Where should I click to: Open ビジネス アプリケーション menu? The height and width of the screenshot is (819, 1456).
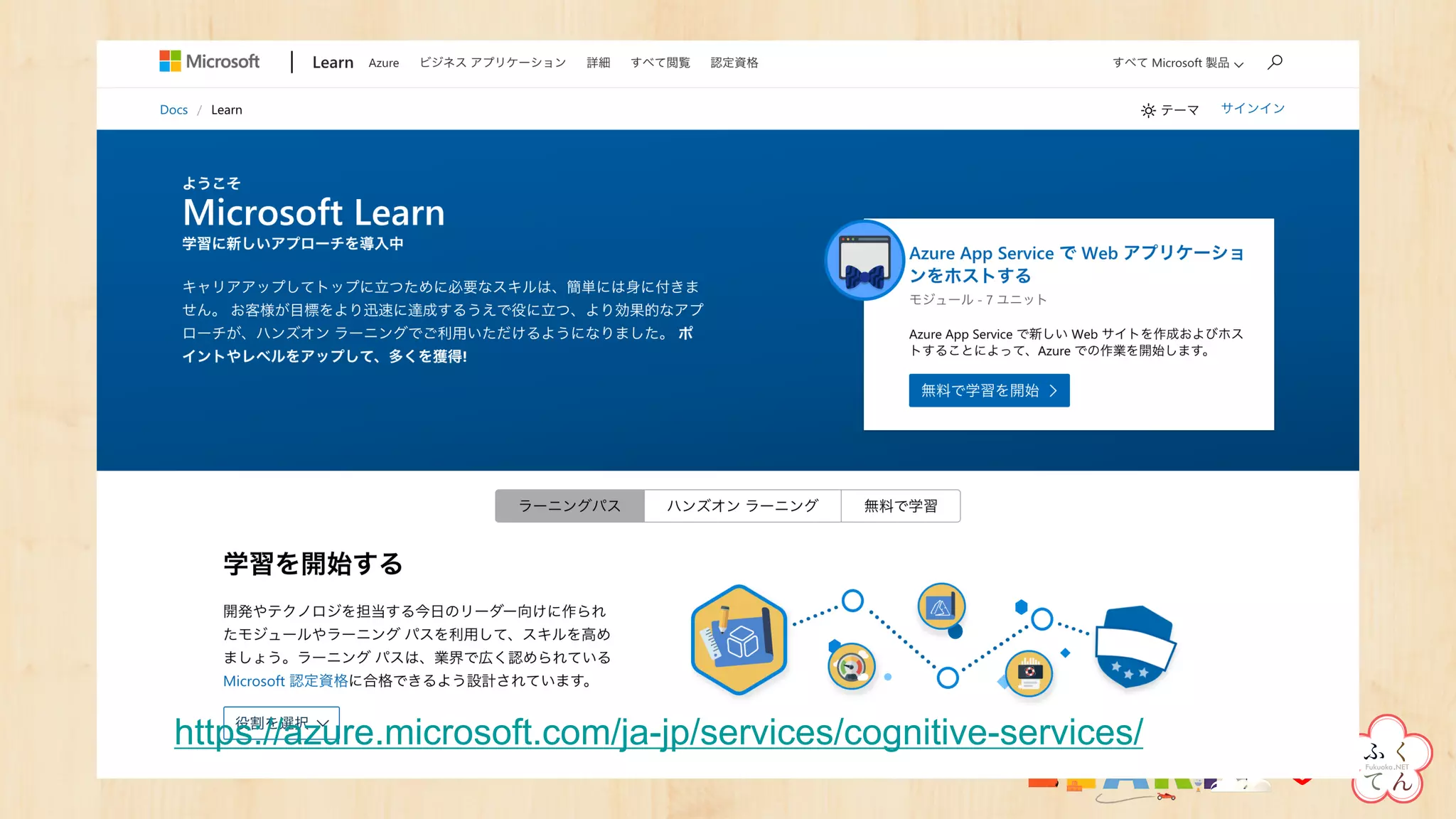pyautogui.click(x=493, y=63)
